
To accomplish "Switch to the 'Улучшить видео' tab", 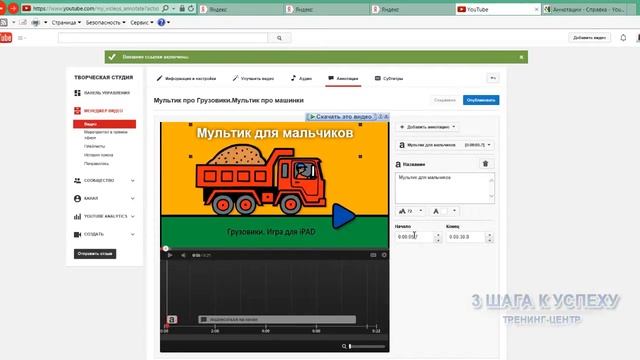I will tap(253, 78).
